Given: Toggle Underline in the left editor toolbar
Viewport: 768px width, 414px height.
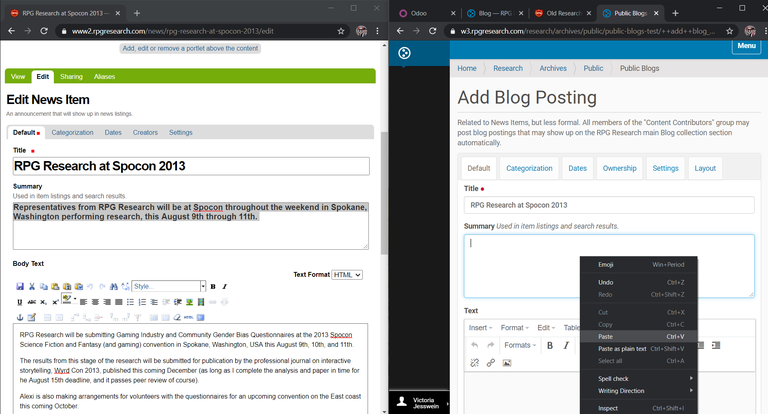Looking at the screenshot, I should click(20, 302).
